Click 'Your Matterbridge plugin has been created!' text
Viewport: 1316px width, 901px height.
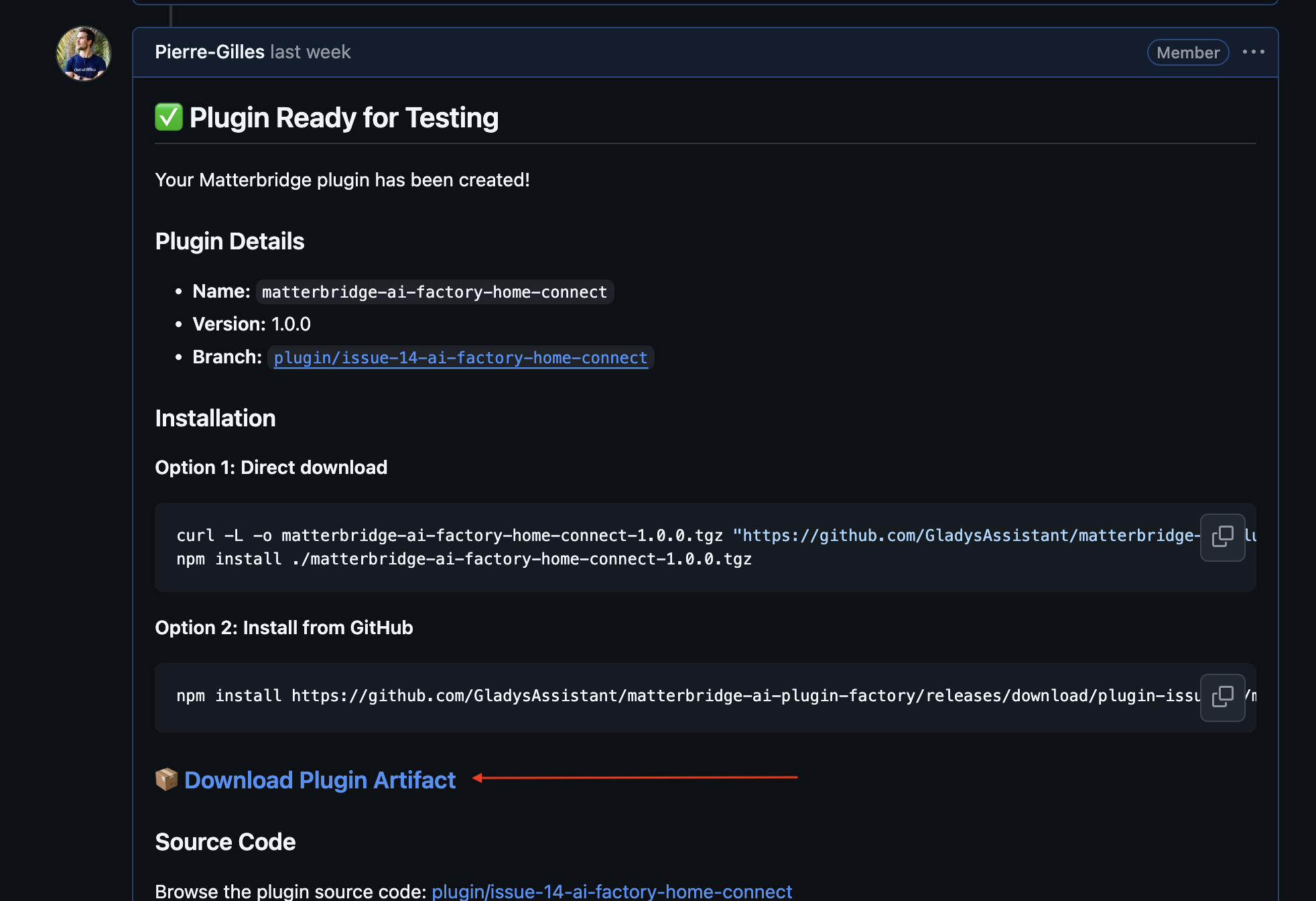pos(342,180)
